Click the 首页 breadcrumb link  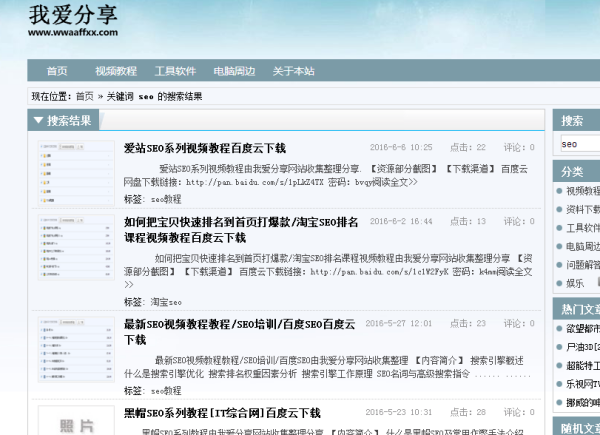85,96
